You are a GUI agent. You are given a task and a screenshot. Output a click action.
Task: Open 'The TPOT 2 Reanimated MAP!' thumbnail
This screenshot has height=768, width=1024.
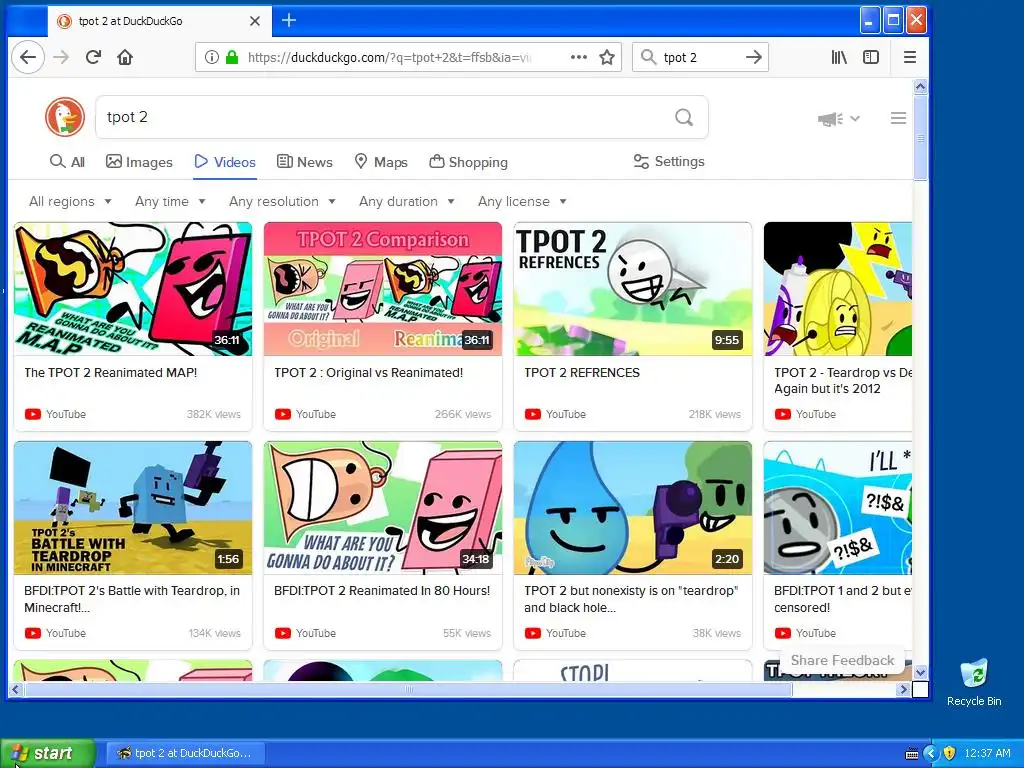133,289
